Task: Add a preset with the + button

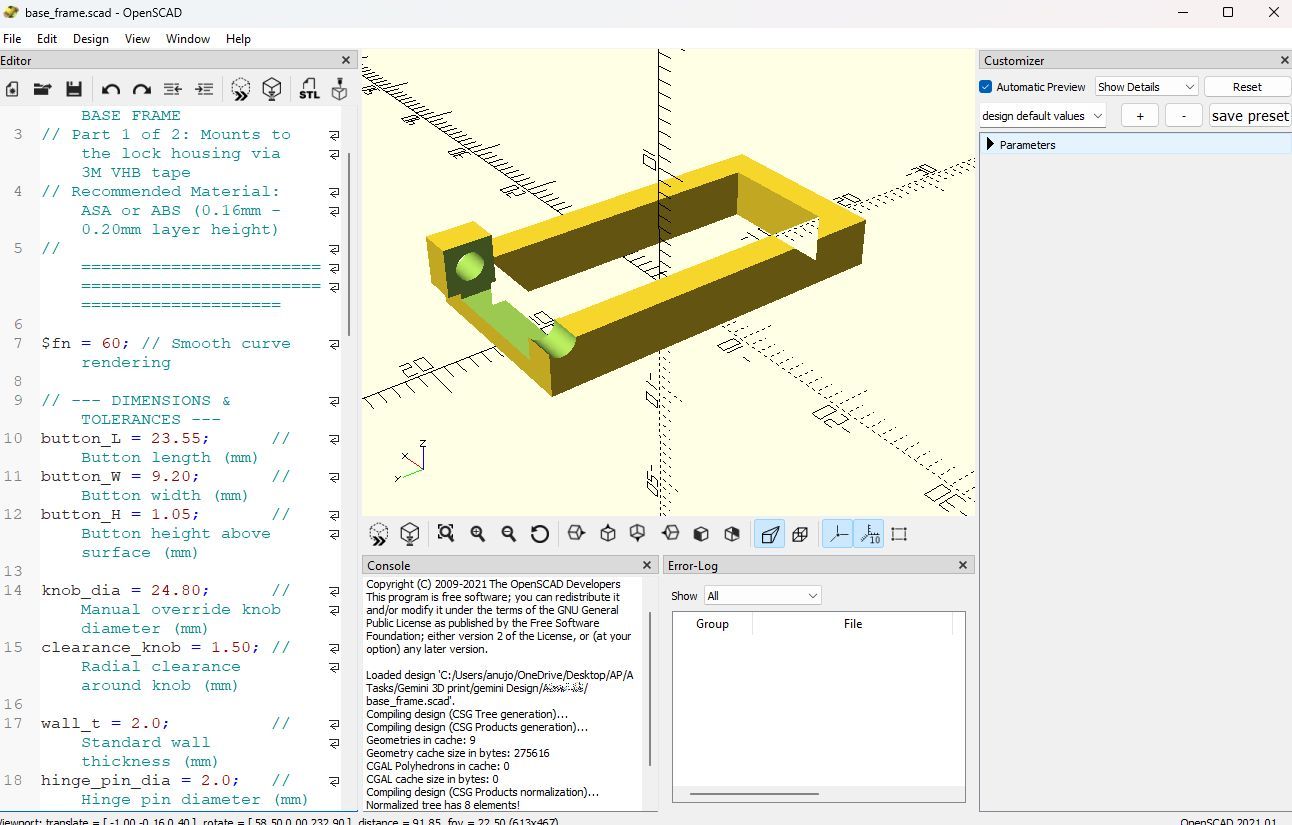Action: 1139,116
